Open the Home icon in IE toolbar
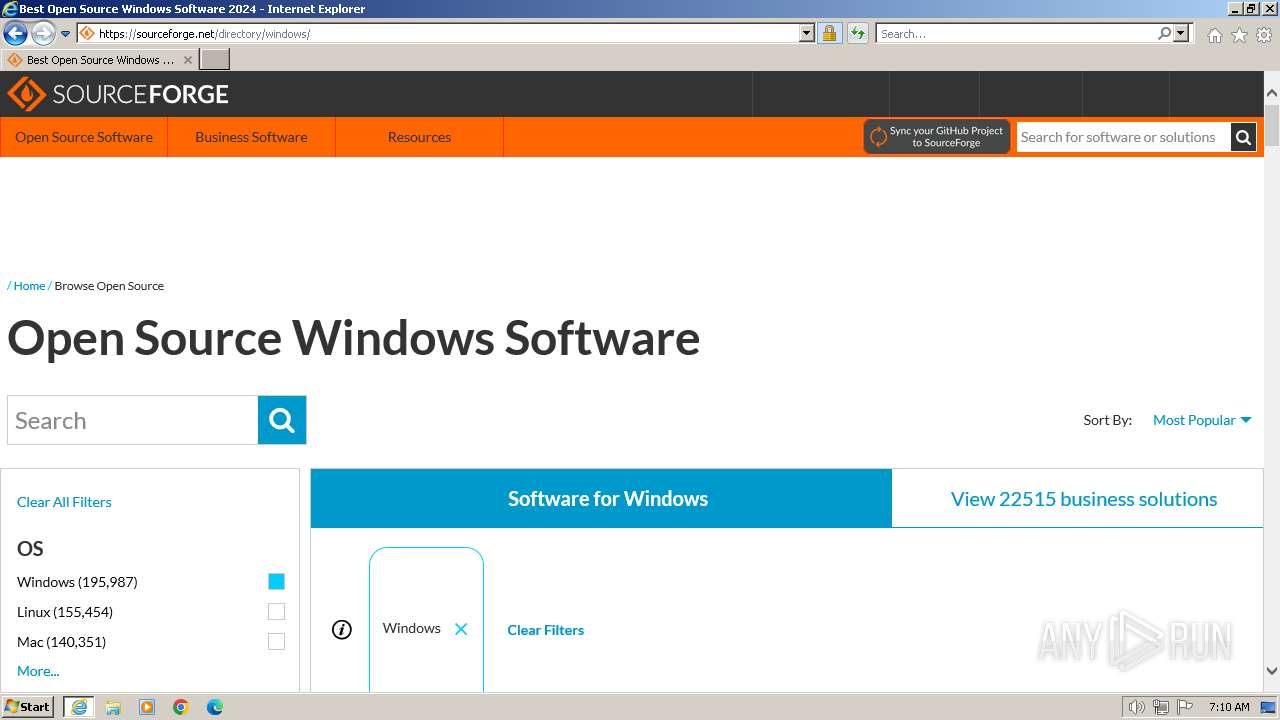The height and width of the screenshot is (720, 1280). tap(1214, 35)
